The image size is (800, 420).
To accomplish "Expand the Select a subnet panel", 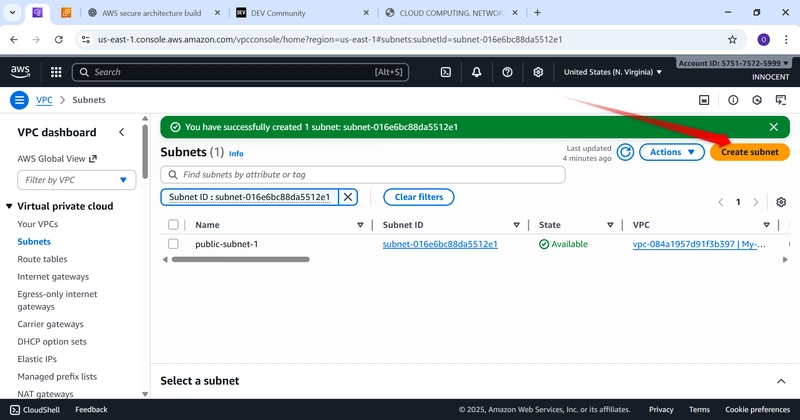I will pos(781,381).
